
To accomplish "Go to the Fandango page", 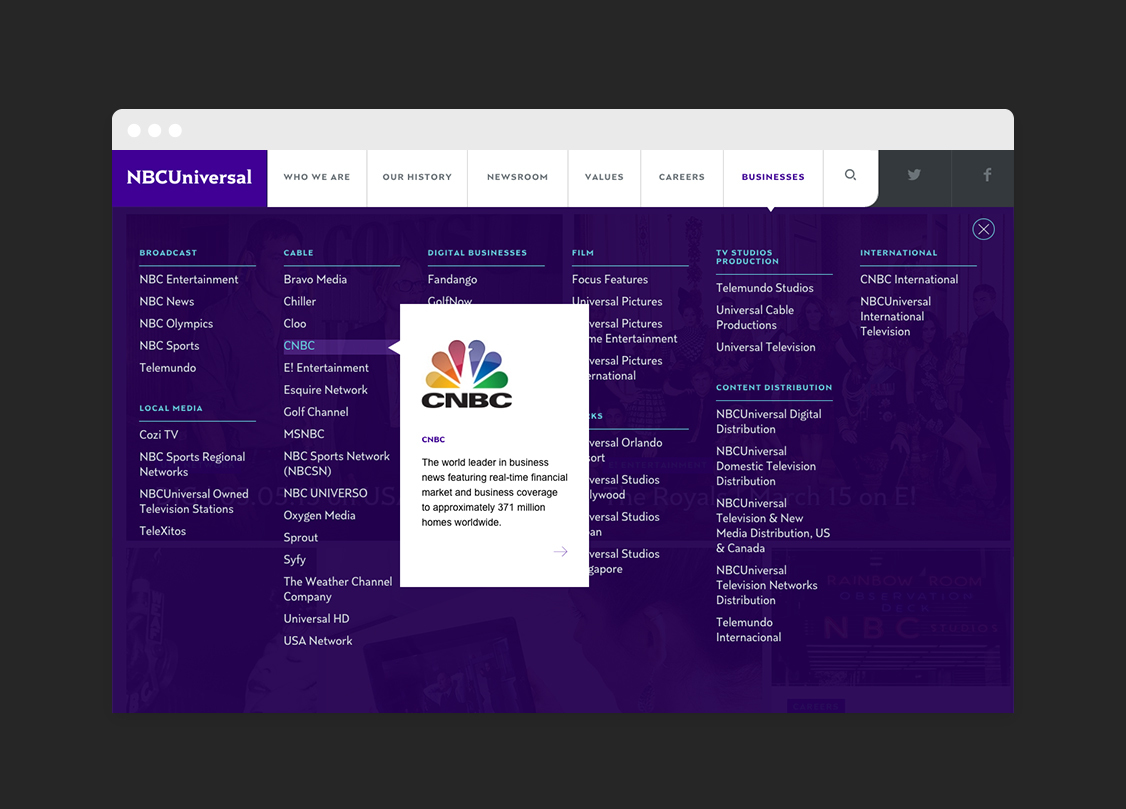I will 452,280.
